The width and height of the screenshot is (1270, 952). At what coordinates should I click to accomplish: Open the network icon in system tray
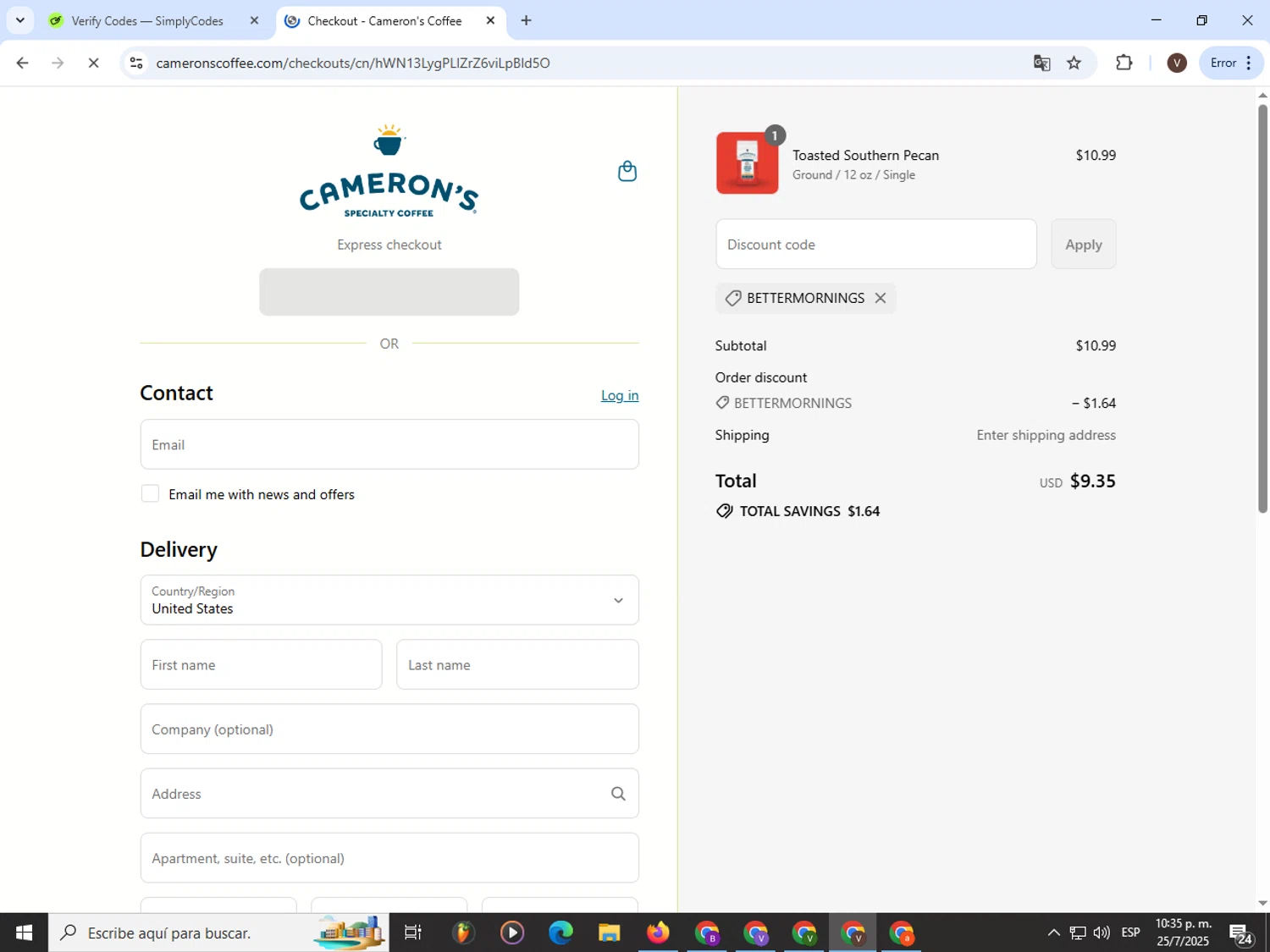pyautogui.click(x=1078, y=933)
